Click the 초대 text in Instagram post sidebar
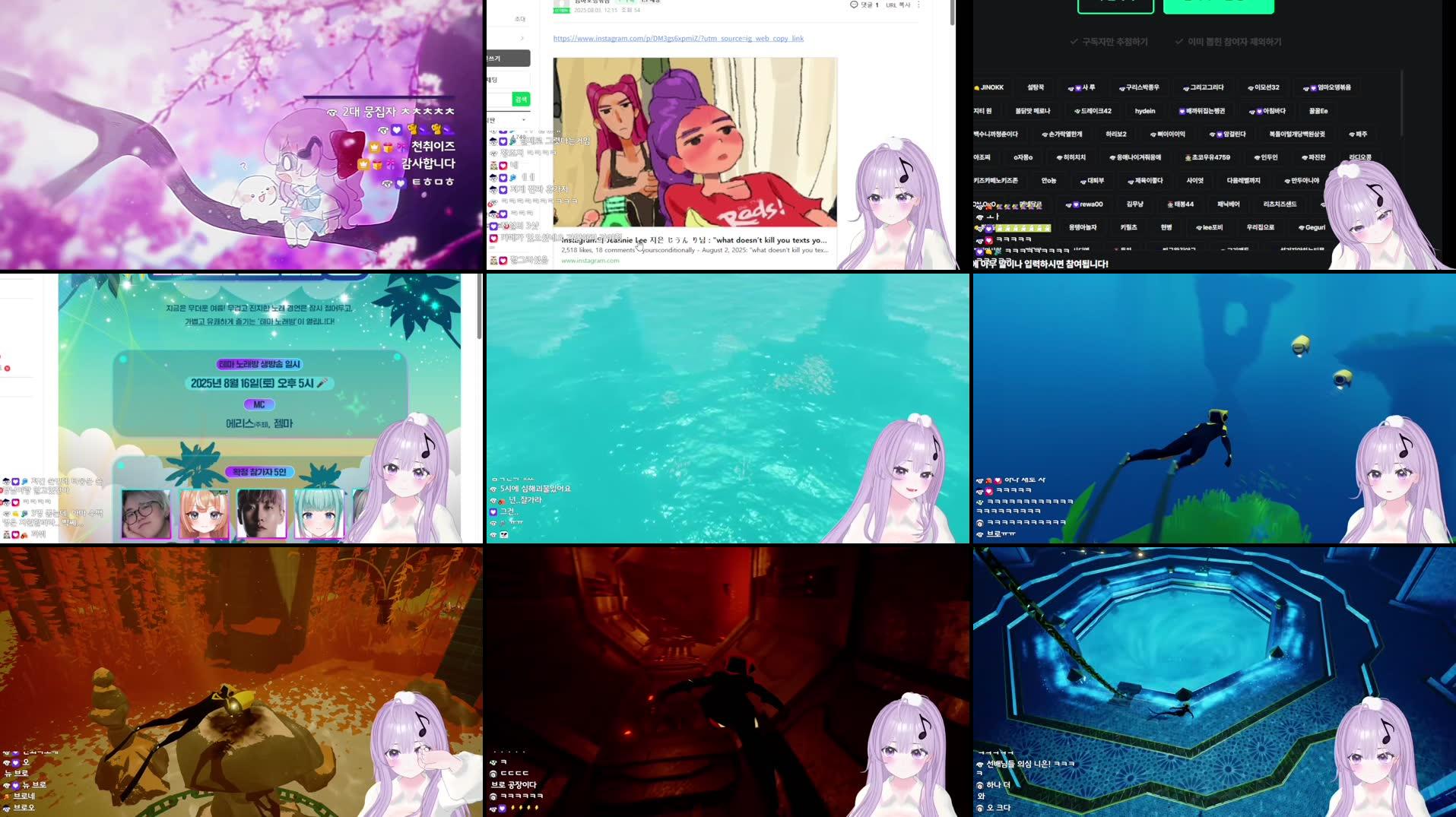The height and width of the screenshot is (817, 1456). [520, 19]
